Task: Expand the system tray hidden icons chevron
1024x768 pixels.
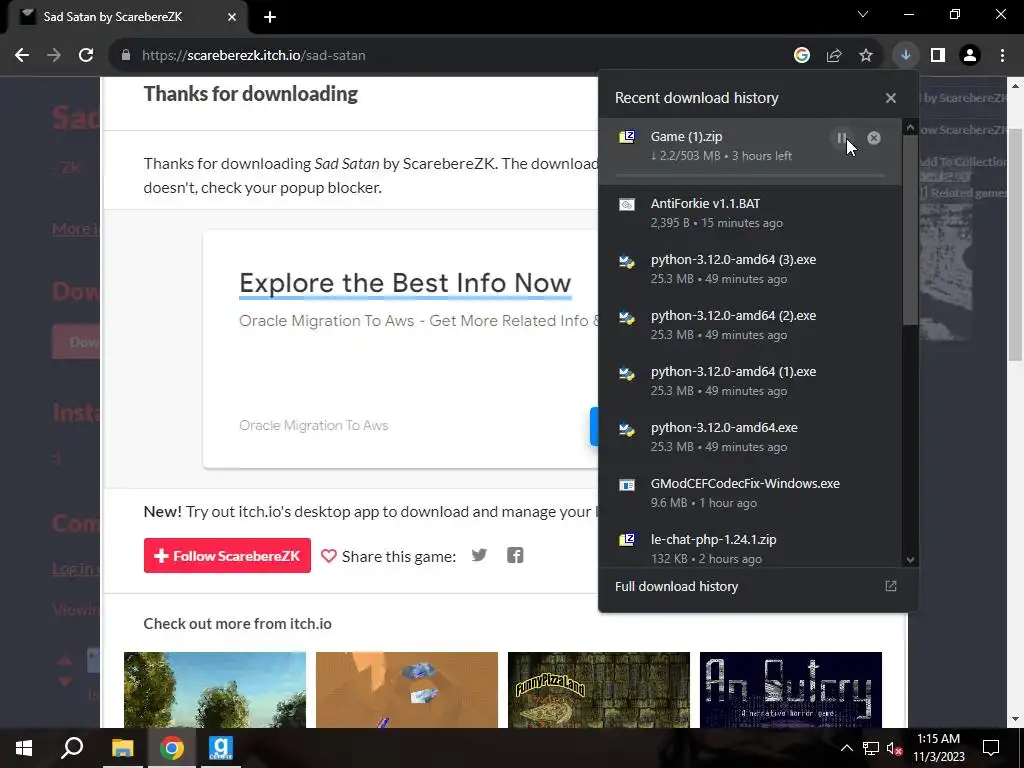Action: [846, 748]
